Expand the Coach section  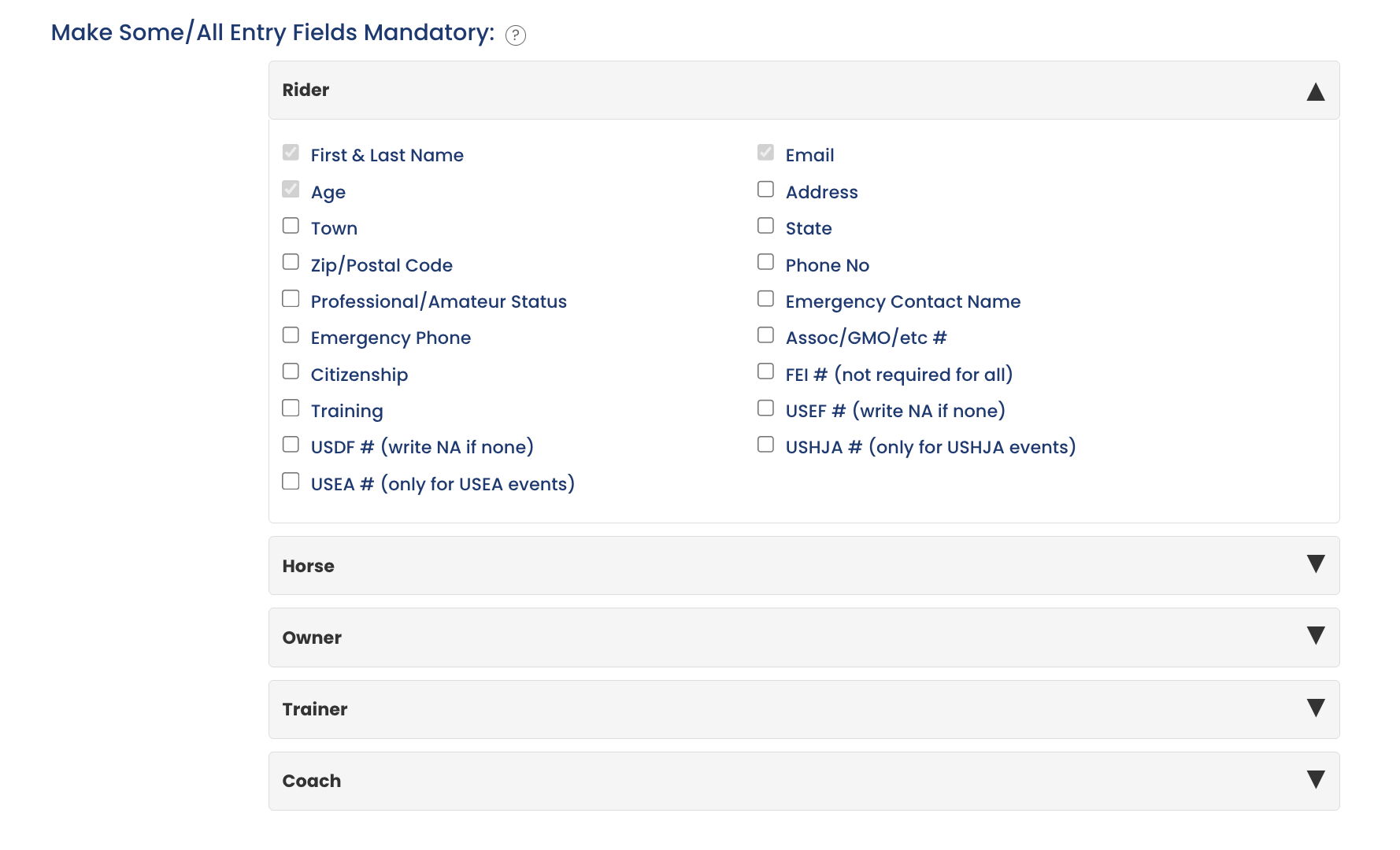coord(1315,780)
